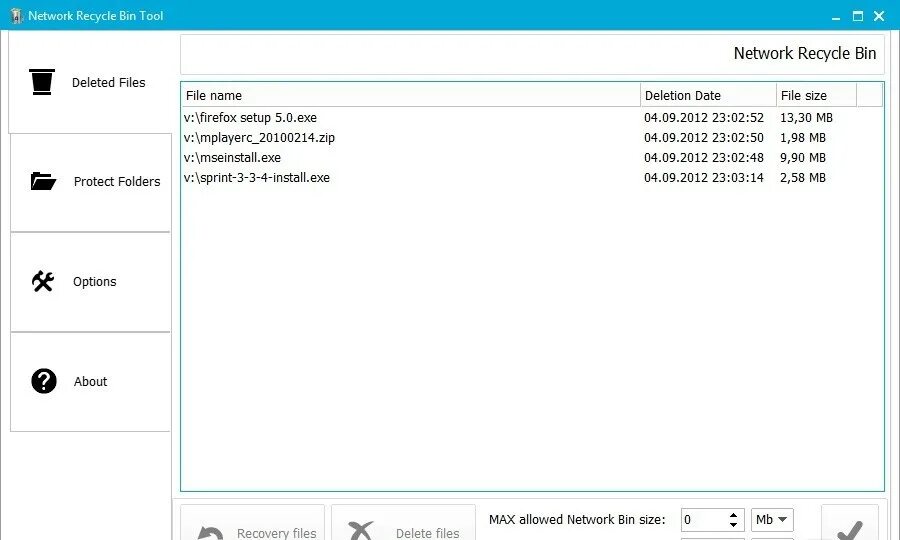Click the X icon on Delete files
This screenshot has height=540, width=900.
click(361, 531)
